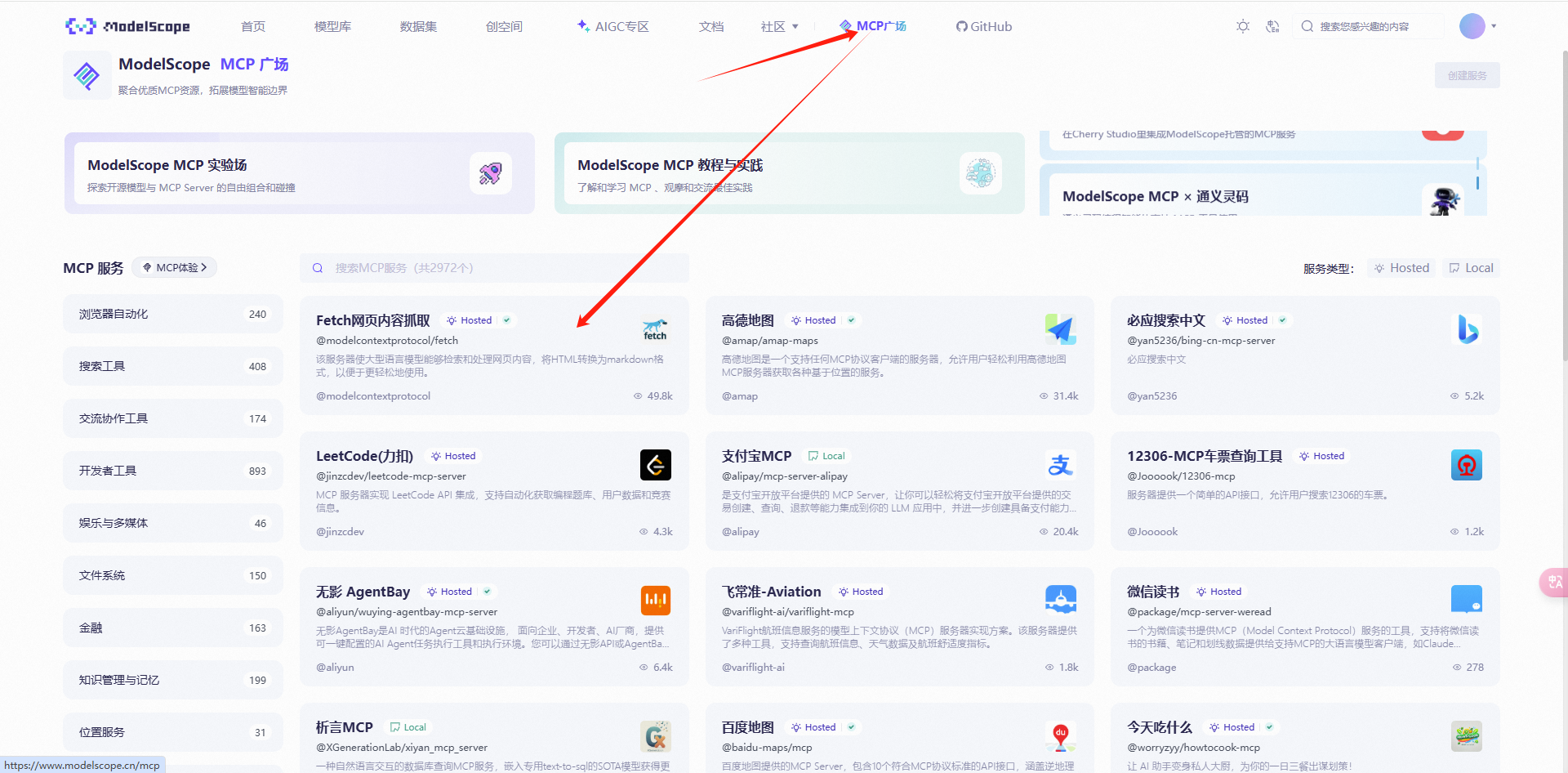Click the verified check badge on 高德地图 card
The height and width of the screenshot is (773, 1568).
(x=851, y=320)
